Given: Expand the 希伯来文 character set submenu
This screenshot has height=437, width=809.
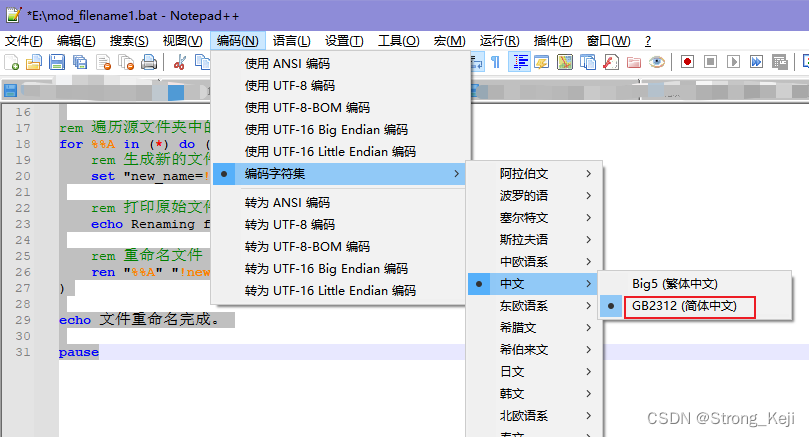Looking at the screenshot, I should [x=534, y=350].
